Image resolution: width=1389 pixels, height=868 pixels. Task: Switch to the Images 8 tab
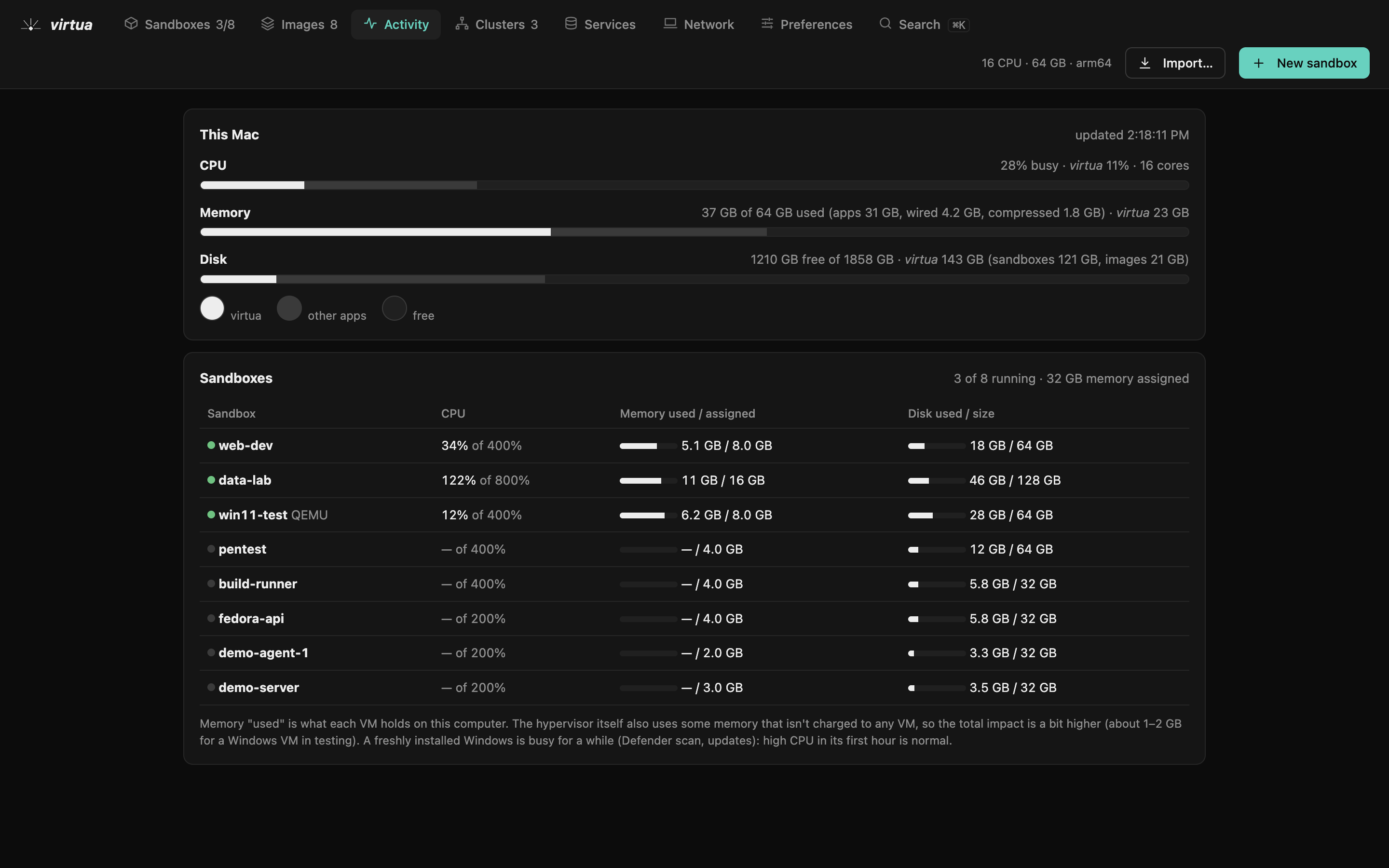pyautogui.click(x=299, y=24)
